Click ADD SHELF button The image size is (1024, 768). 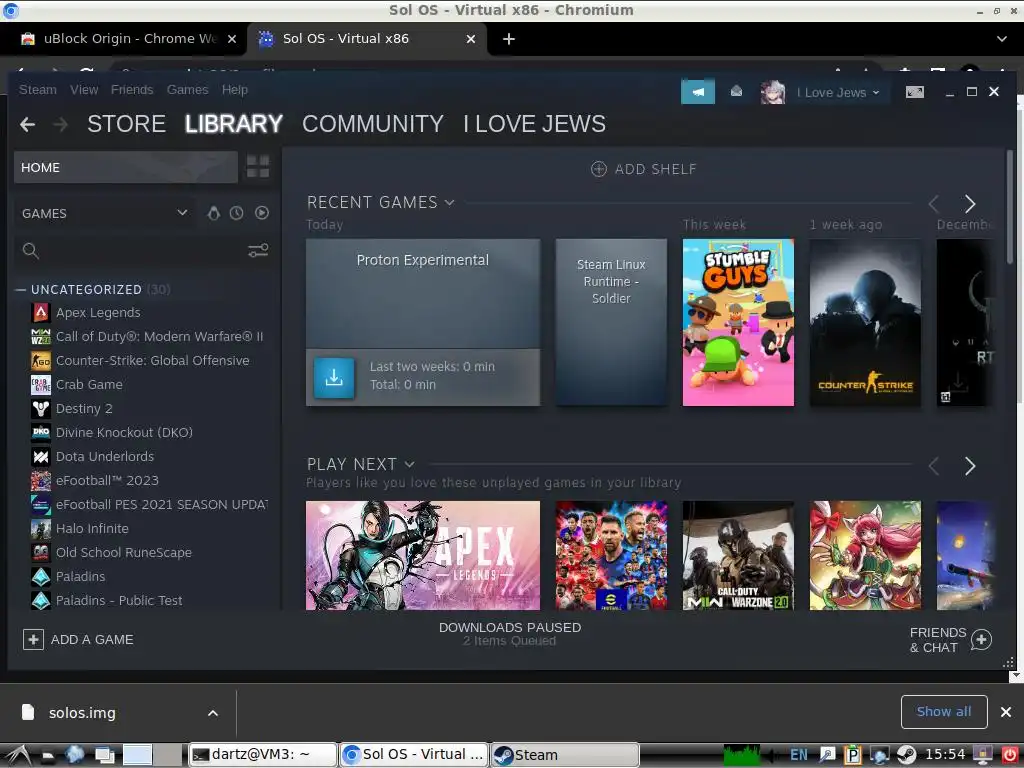[x=643, y=169]
